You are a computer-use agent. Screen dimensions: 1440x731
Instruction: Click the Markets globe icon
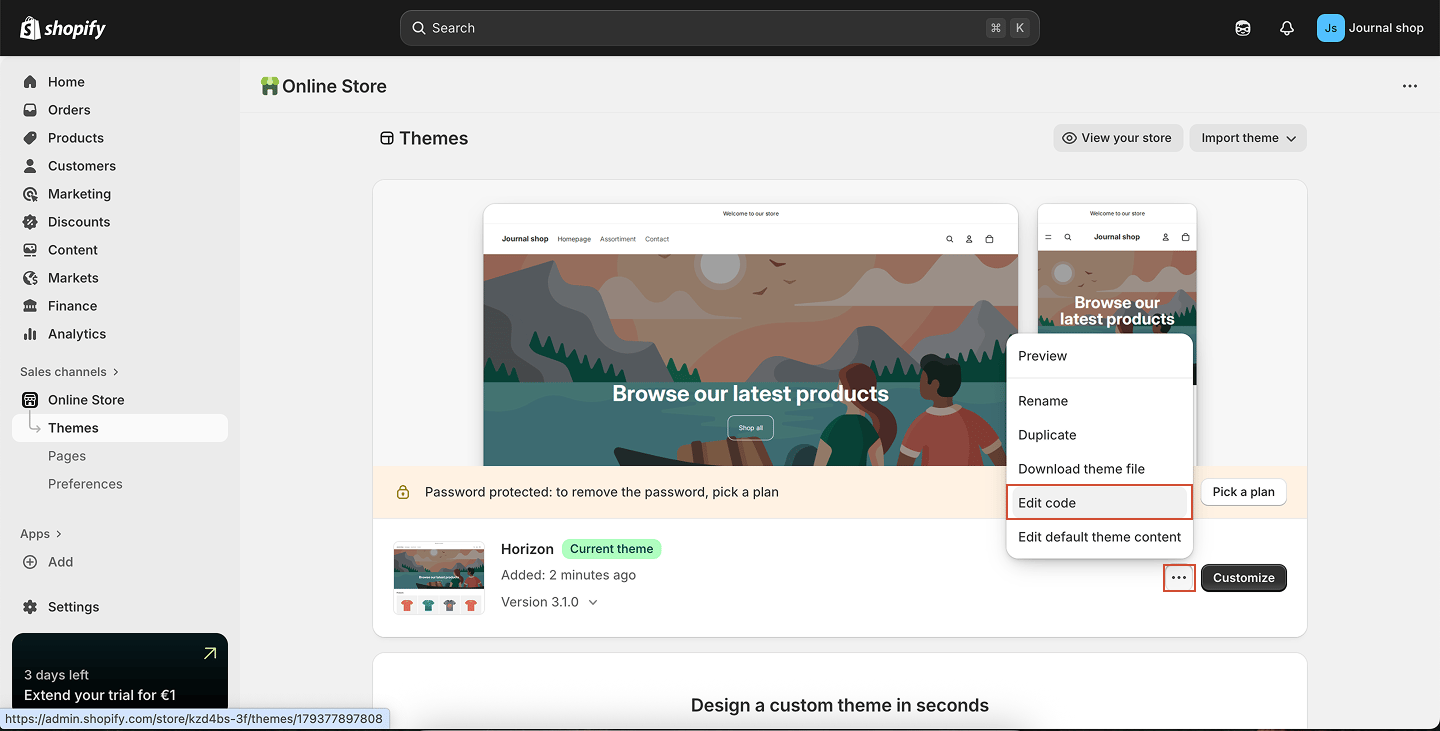(30, 278)
